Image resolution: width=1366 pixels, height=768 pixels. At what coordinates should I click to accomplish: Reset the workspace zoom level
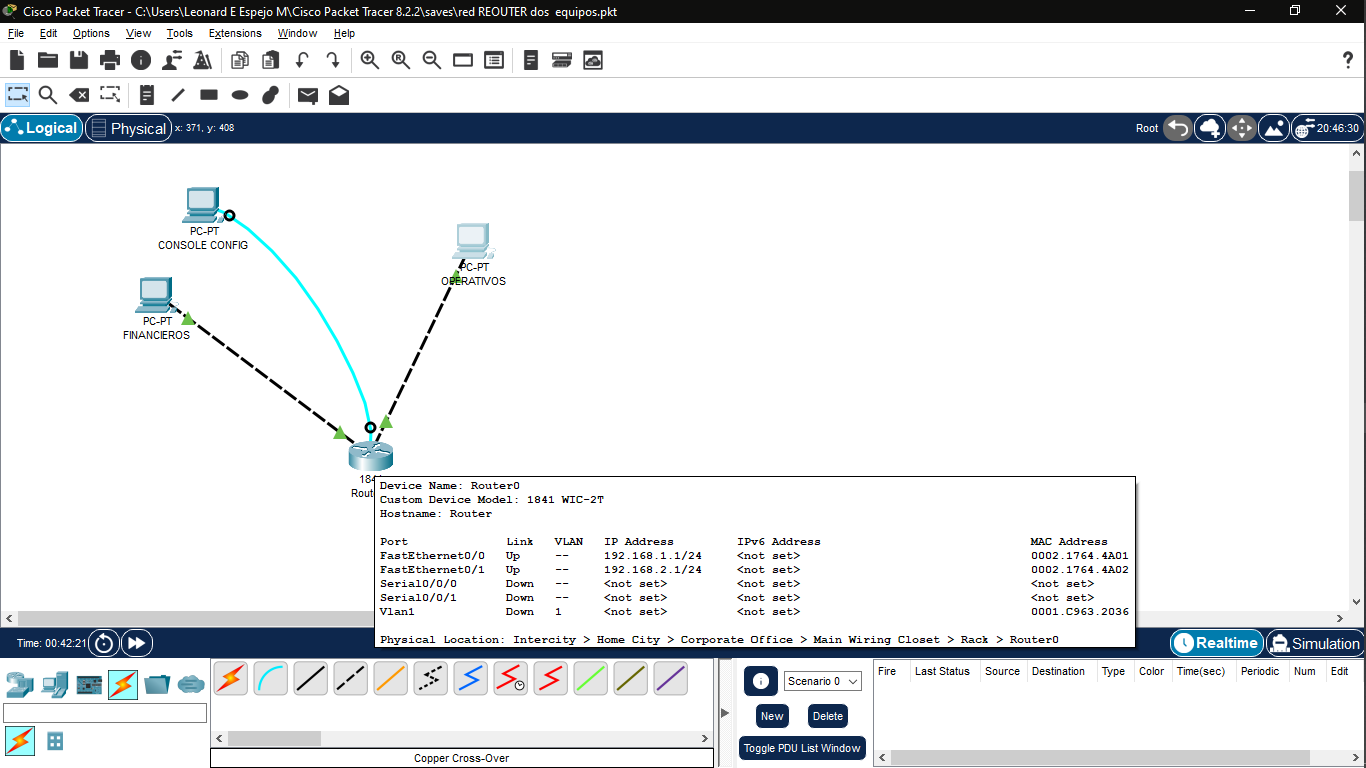(401, 60)
